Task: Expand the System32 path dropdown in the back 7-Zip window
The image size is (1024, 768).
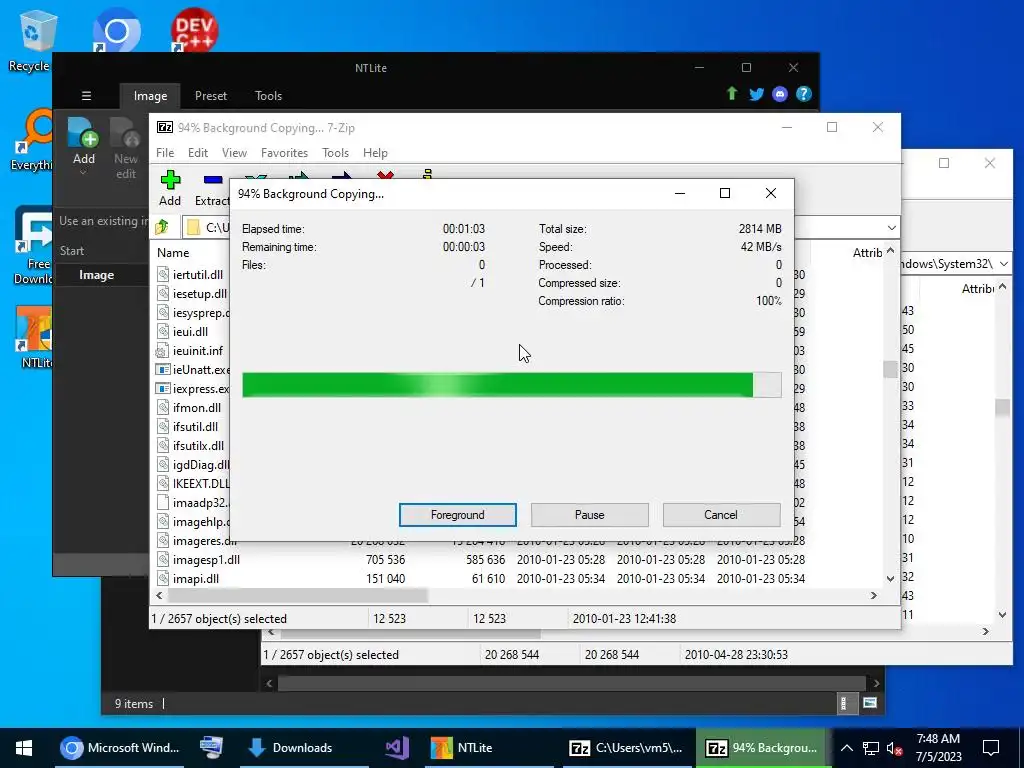Action: coord(1003,264)
